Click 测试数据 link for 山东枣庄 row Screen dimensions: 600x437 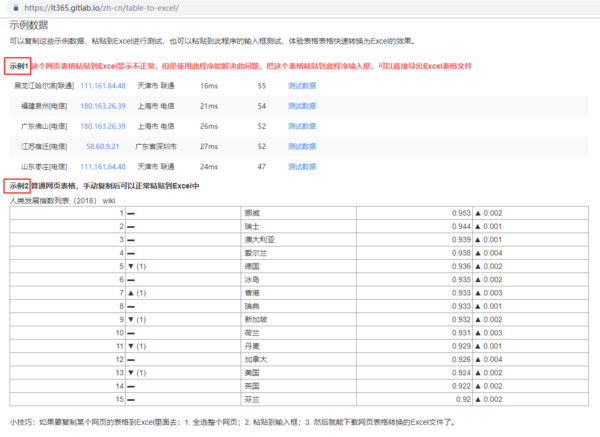(301, 166)
